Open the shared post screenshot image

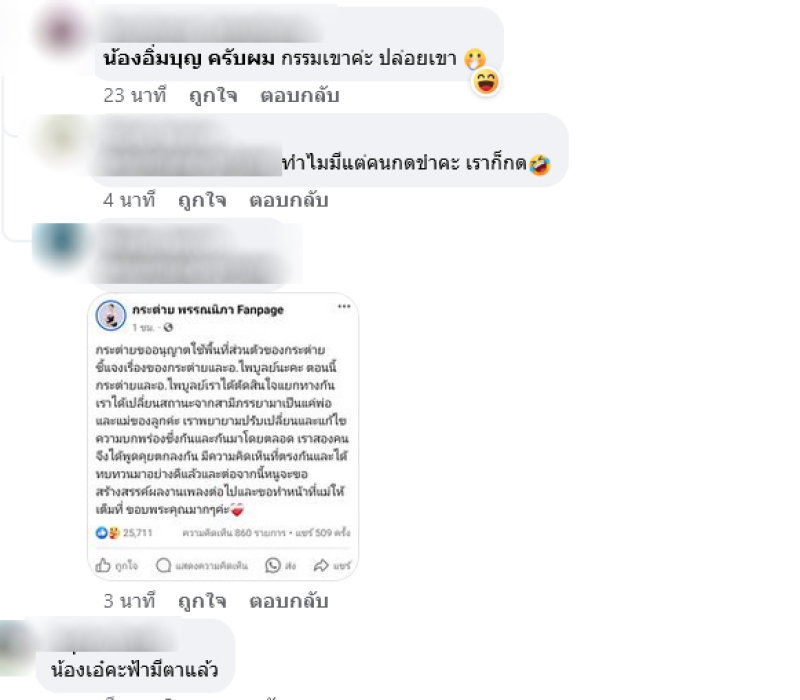point(223,437)
